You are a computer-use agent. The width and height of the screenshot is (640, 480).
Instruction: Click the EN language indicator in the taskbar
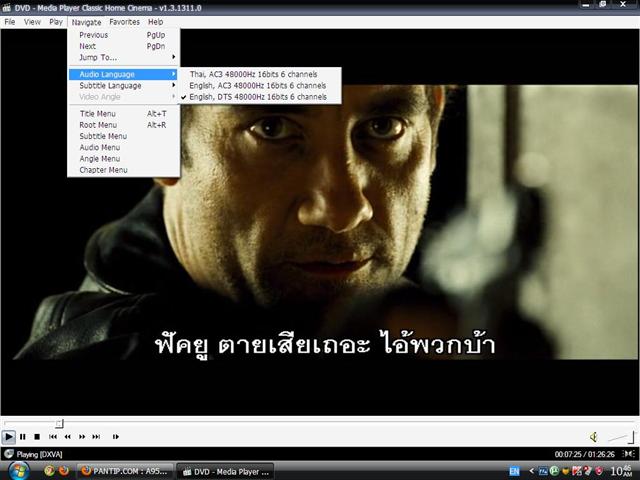514,471
